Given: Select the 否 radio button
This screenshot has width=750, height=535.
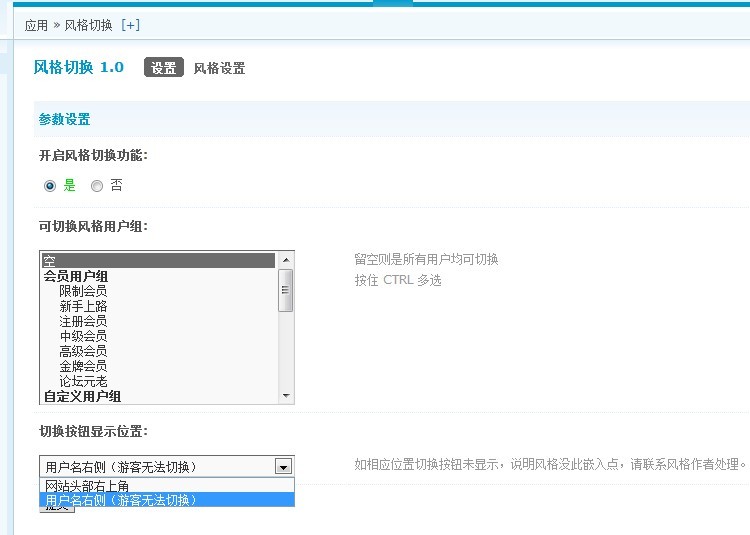Looking at the screenshot, I should [x=97, y=186].
